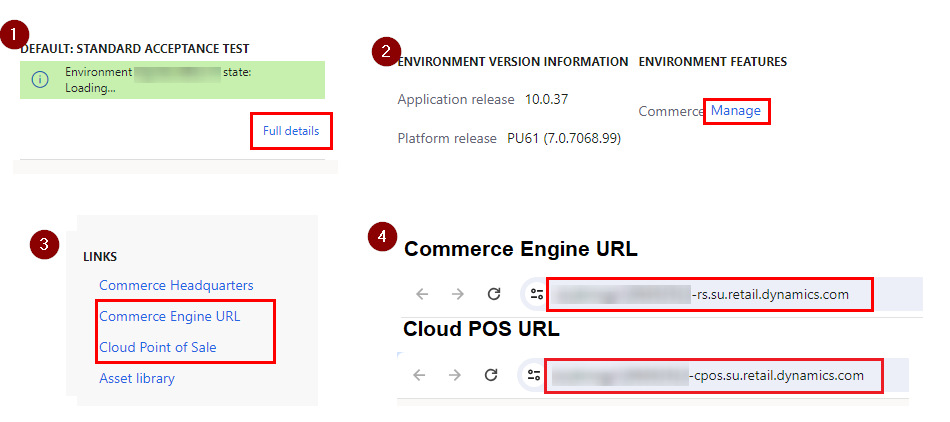
Task: Reload the Cloud POS URL page
Action: (491, 375)
